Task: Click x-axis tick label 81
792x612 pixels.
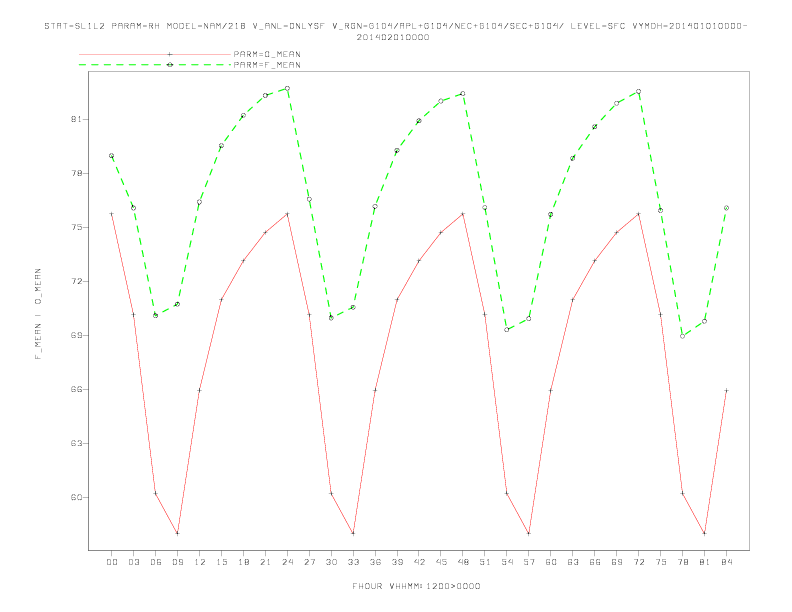Action: [x=705, y=562]
